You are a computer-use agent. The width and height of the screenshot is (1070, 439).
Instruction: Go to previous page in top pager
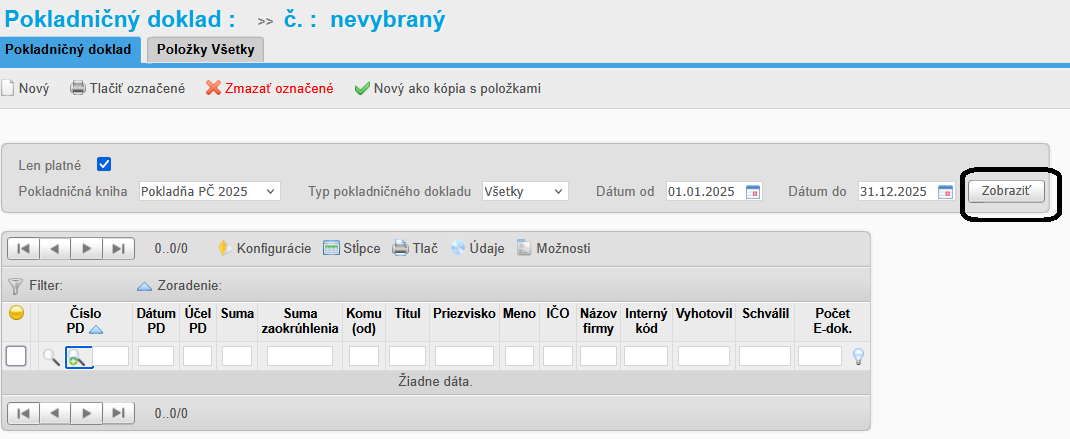point(55,249)
